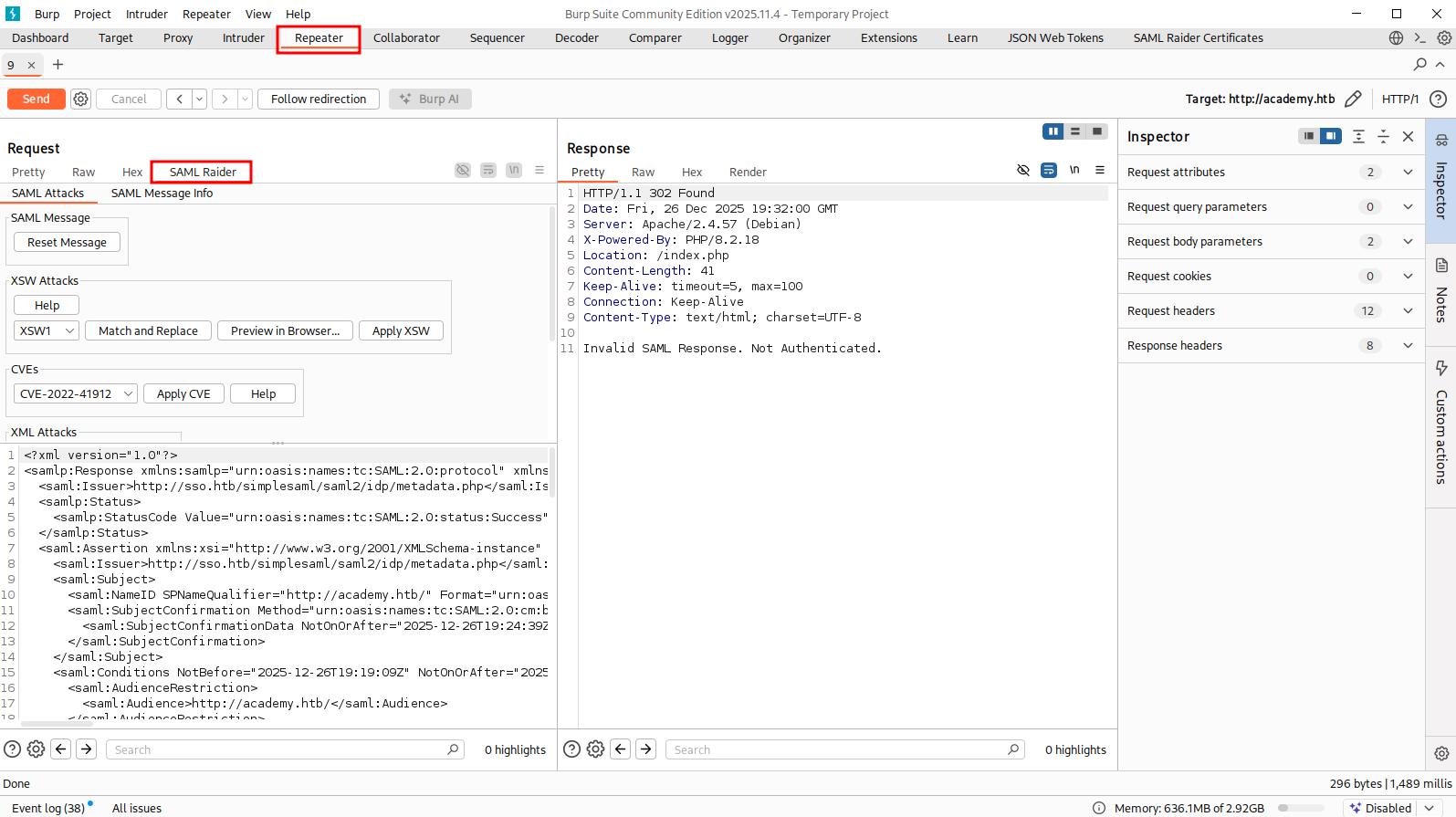Close the Inspector panel
The width and height of the screenshot is (1456, 817).
click(x=1408, y=136)
